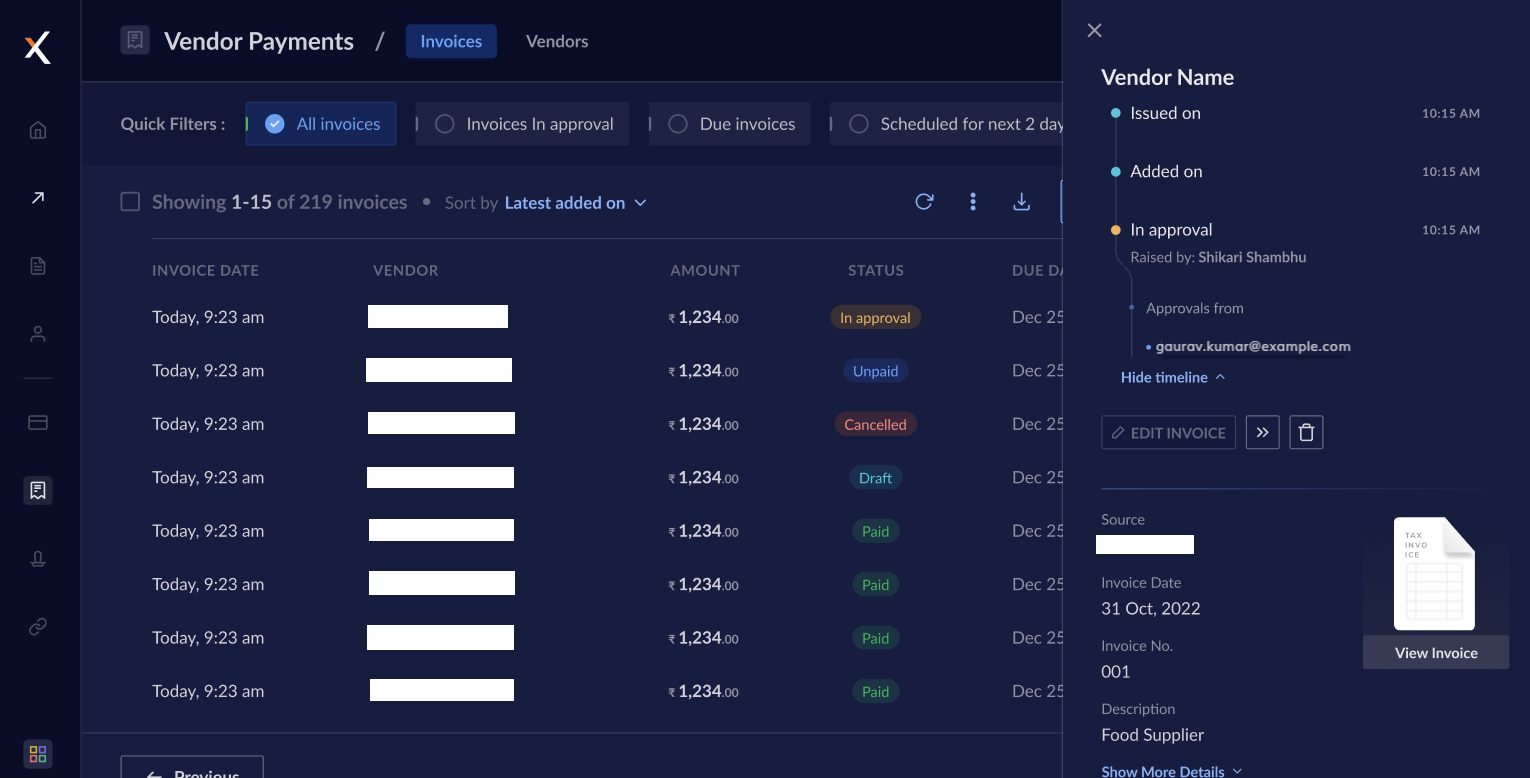
Task: Click the In approval timeline entry
Action: click(1171, 229)
